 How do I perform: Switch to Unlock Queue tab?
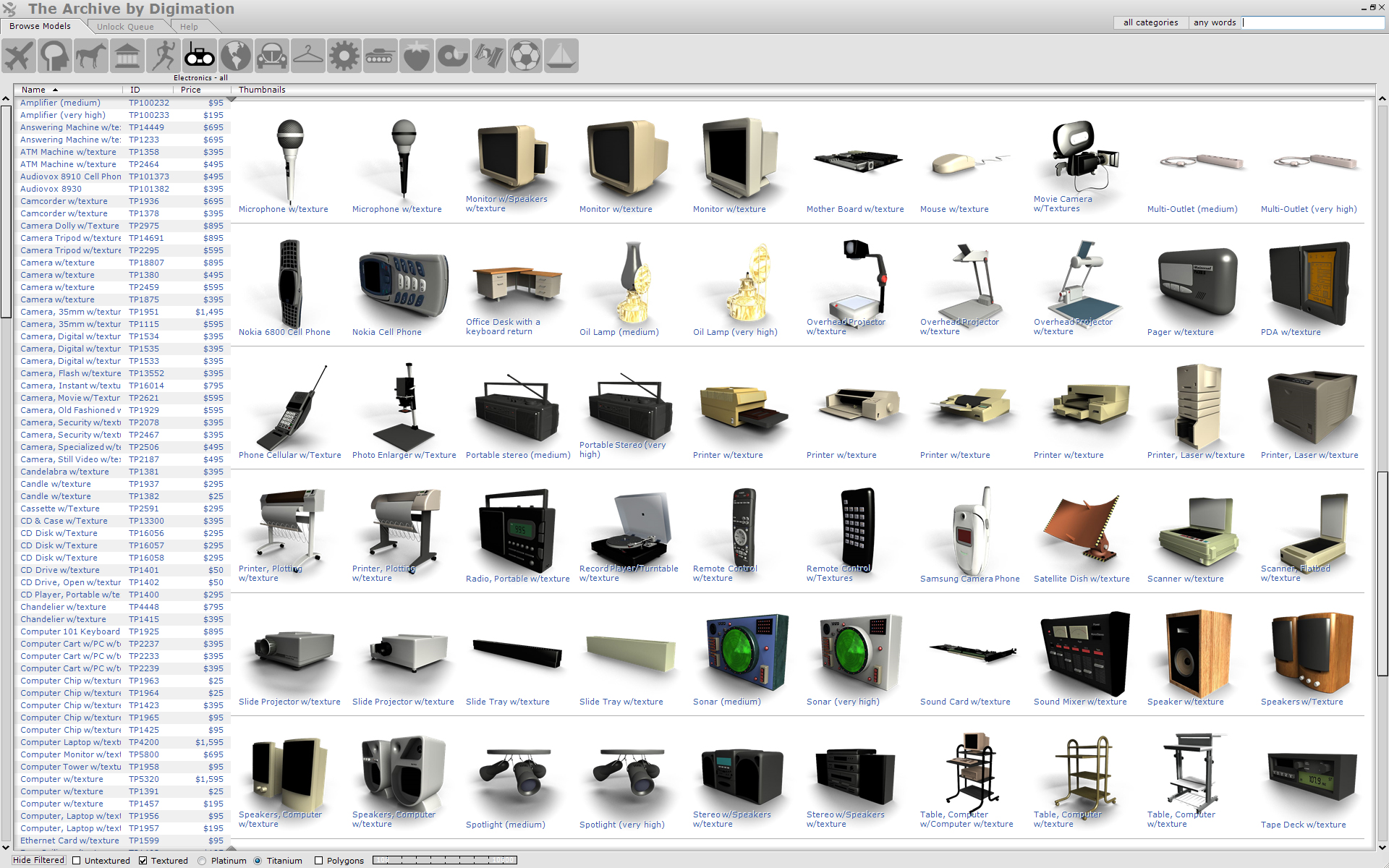pyautogui.click(x=125, y=27)
